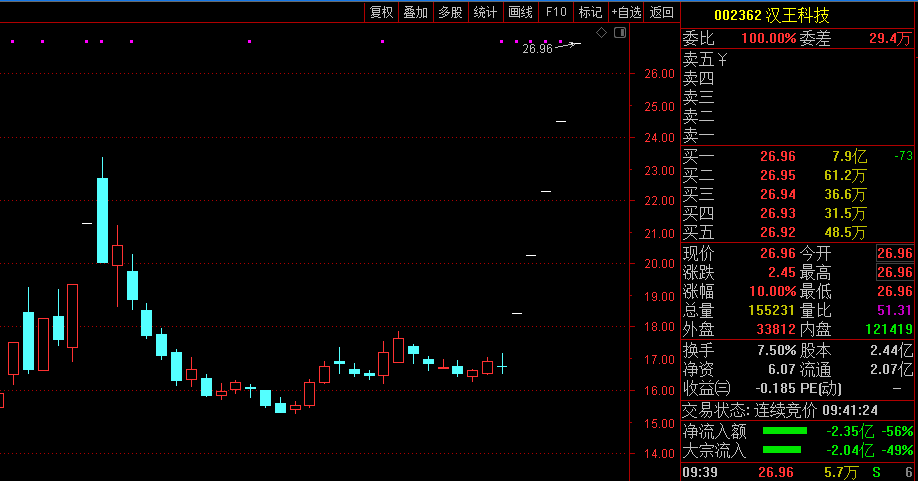Open F10 company info

pos(556,12)
